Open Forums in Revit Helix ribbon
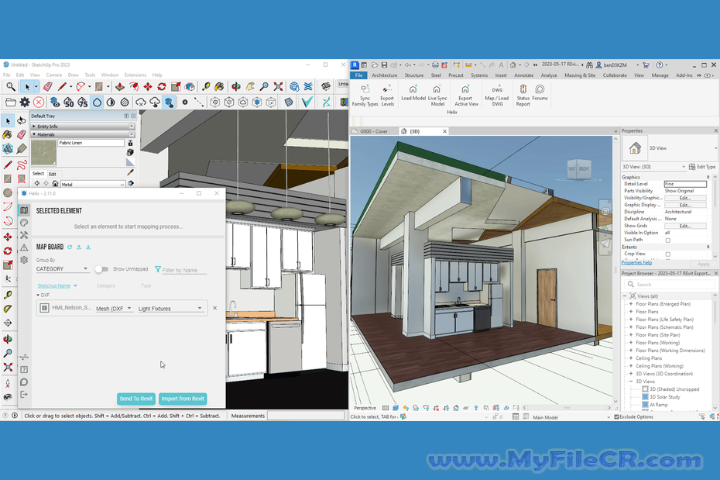The image size is (720, 480). (540, 93)
